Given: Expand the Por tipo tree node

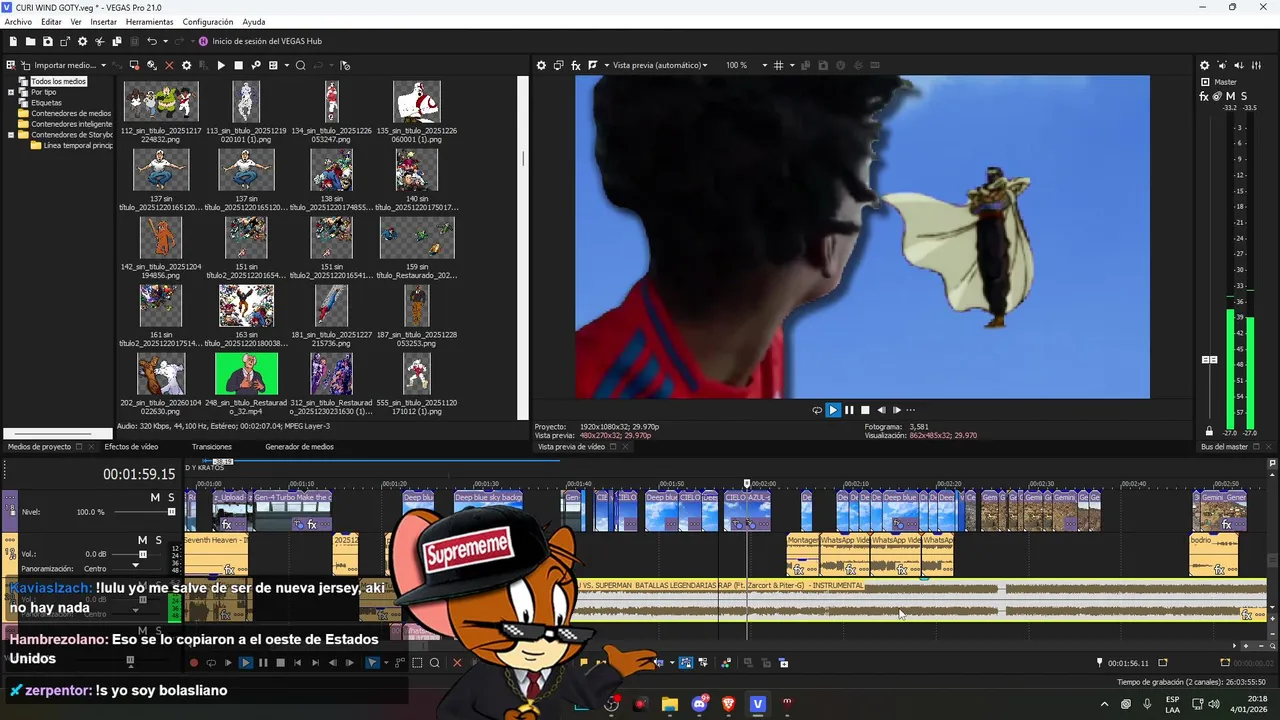Looking at the screenshot, I should (11, 92).
